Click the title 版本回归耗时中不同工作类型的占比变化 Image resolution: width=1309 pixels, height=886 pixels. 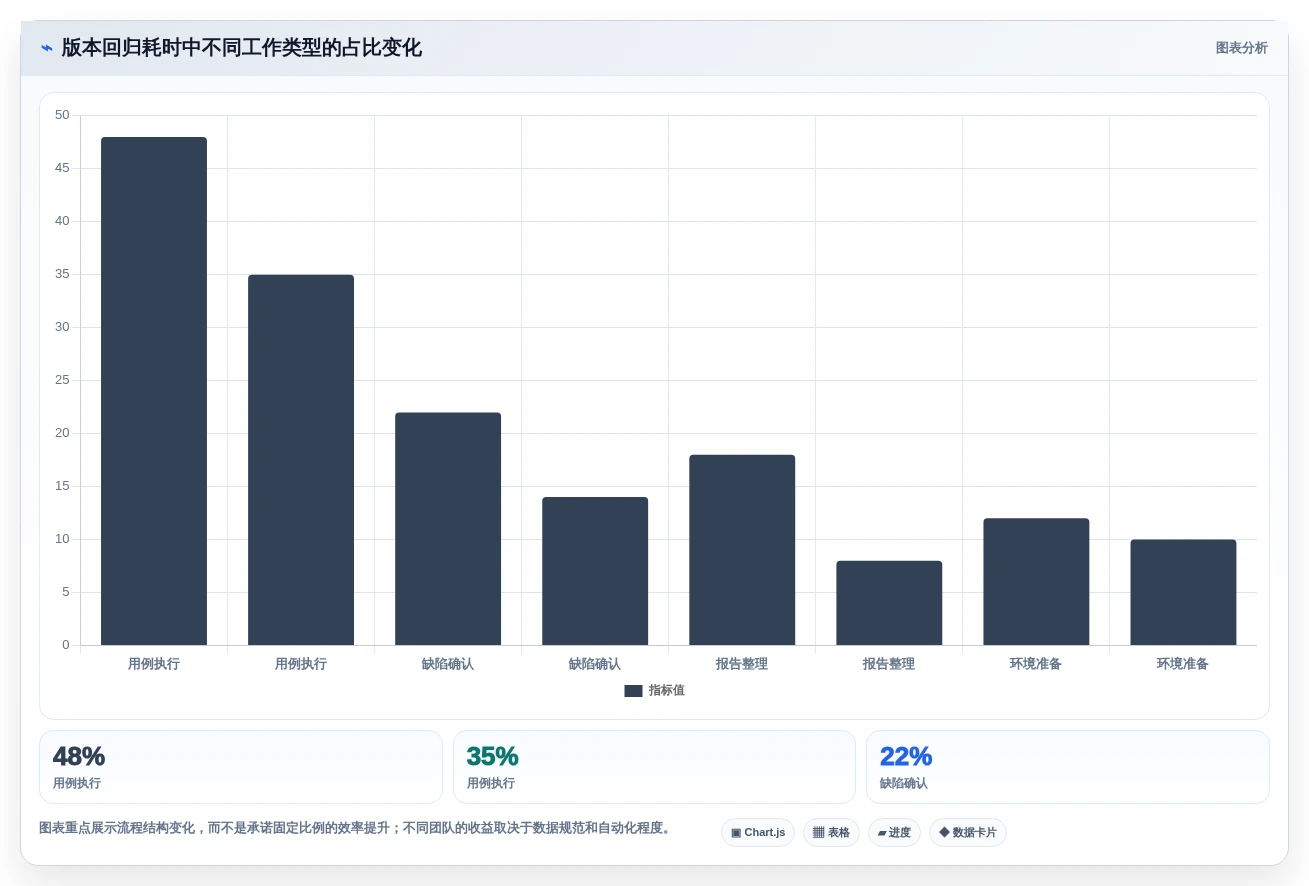point(241,48)
